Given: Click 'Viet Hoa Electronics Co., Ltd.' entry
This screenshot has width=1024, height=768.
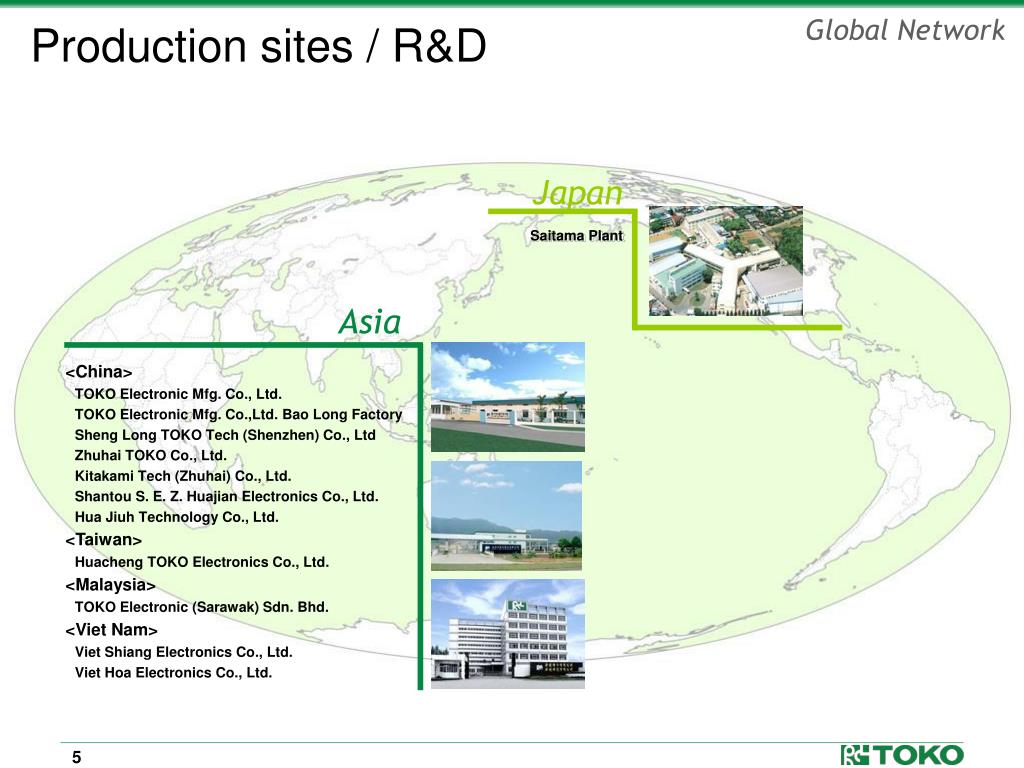Looking at the screenshot, I should click(173, 673).
